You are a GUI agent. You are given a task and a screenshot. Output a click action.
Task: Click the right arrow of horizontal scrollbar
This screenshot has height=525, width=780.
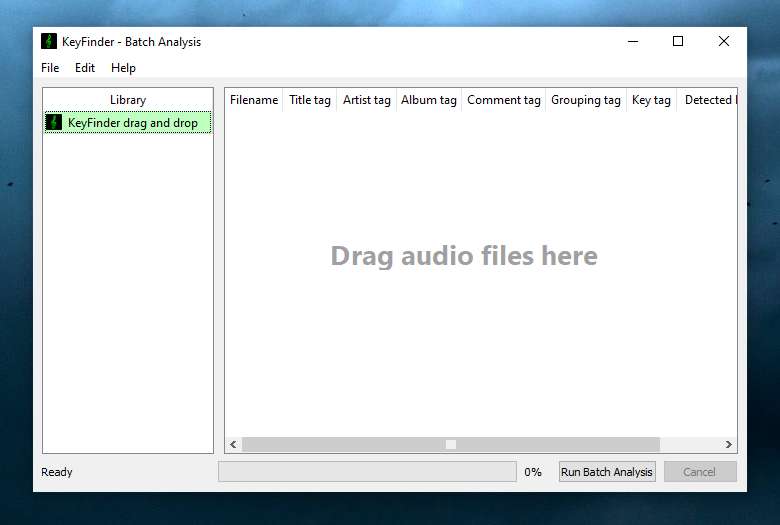pos(728,444)
